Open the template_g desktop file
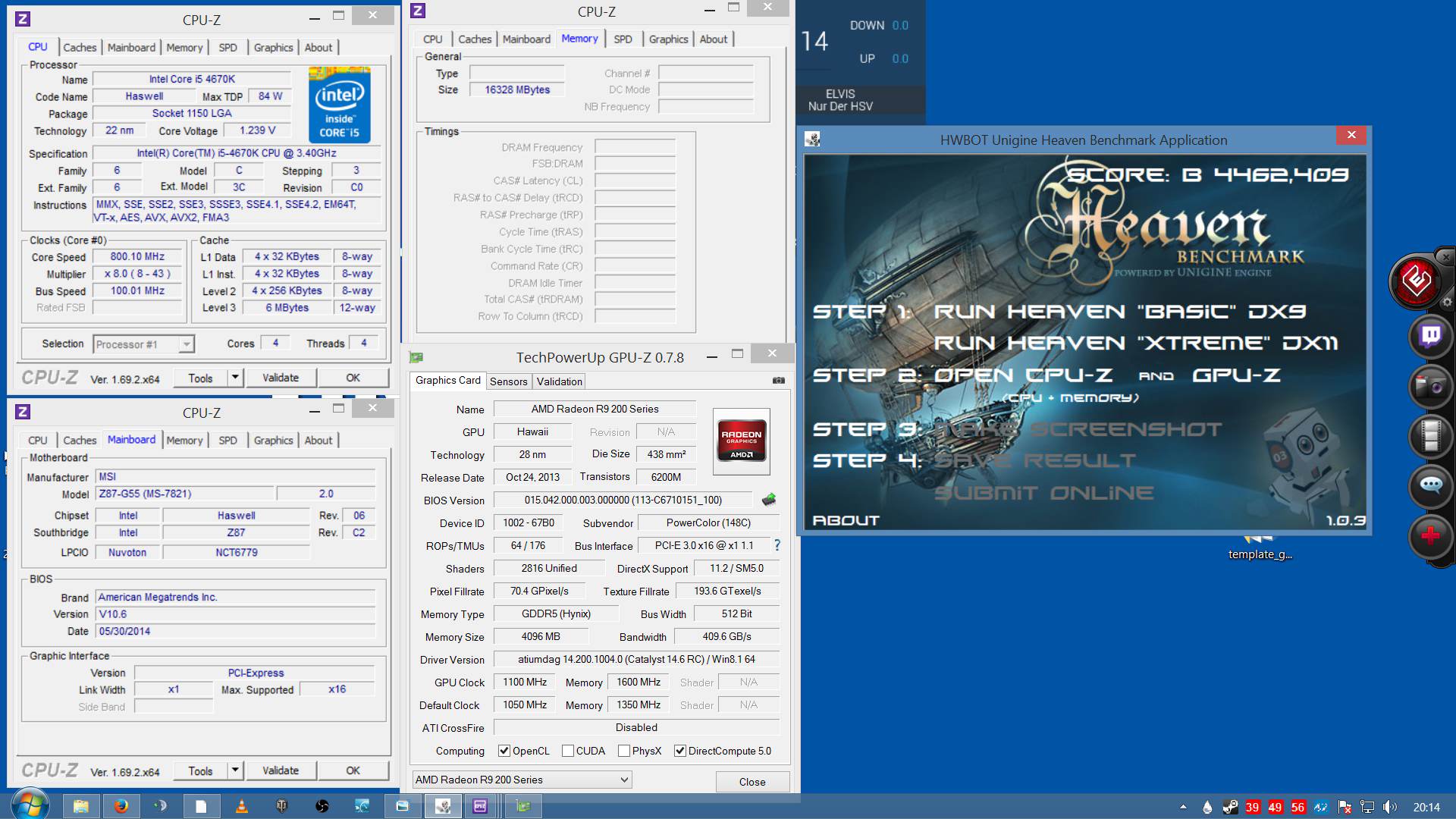This screenshot has width=1456, height=819. pos(1260,546)
